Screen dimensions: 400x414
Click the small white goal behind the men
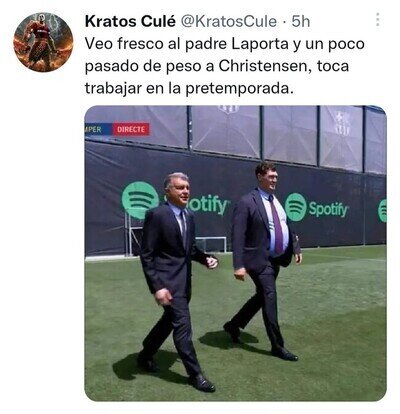click(211, 244)
